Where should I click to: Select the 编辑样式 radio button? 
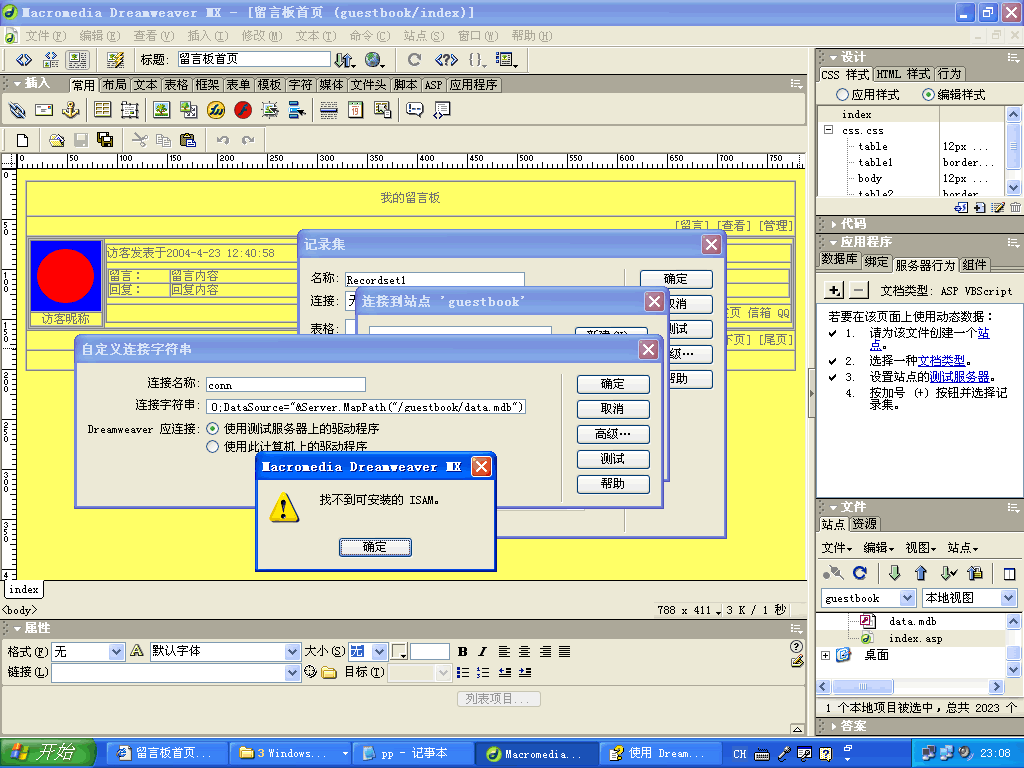tap(928, 95)
